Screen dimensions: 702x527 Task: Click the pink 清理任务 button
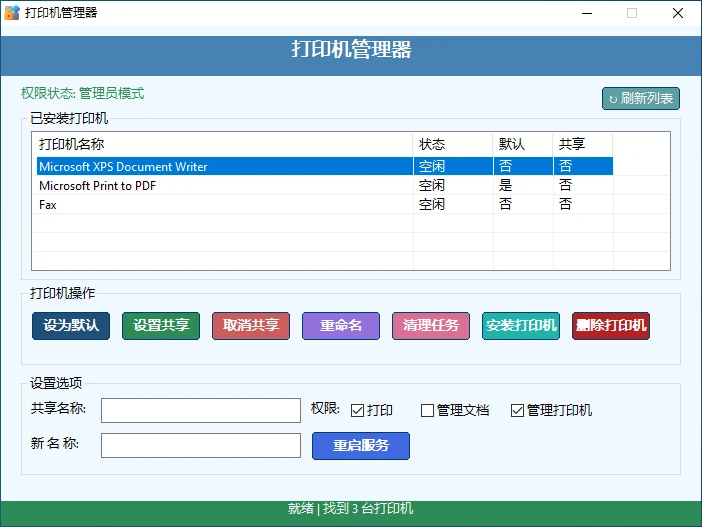431,326
